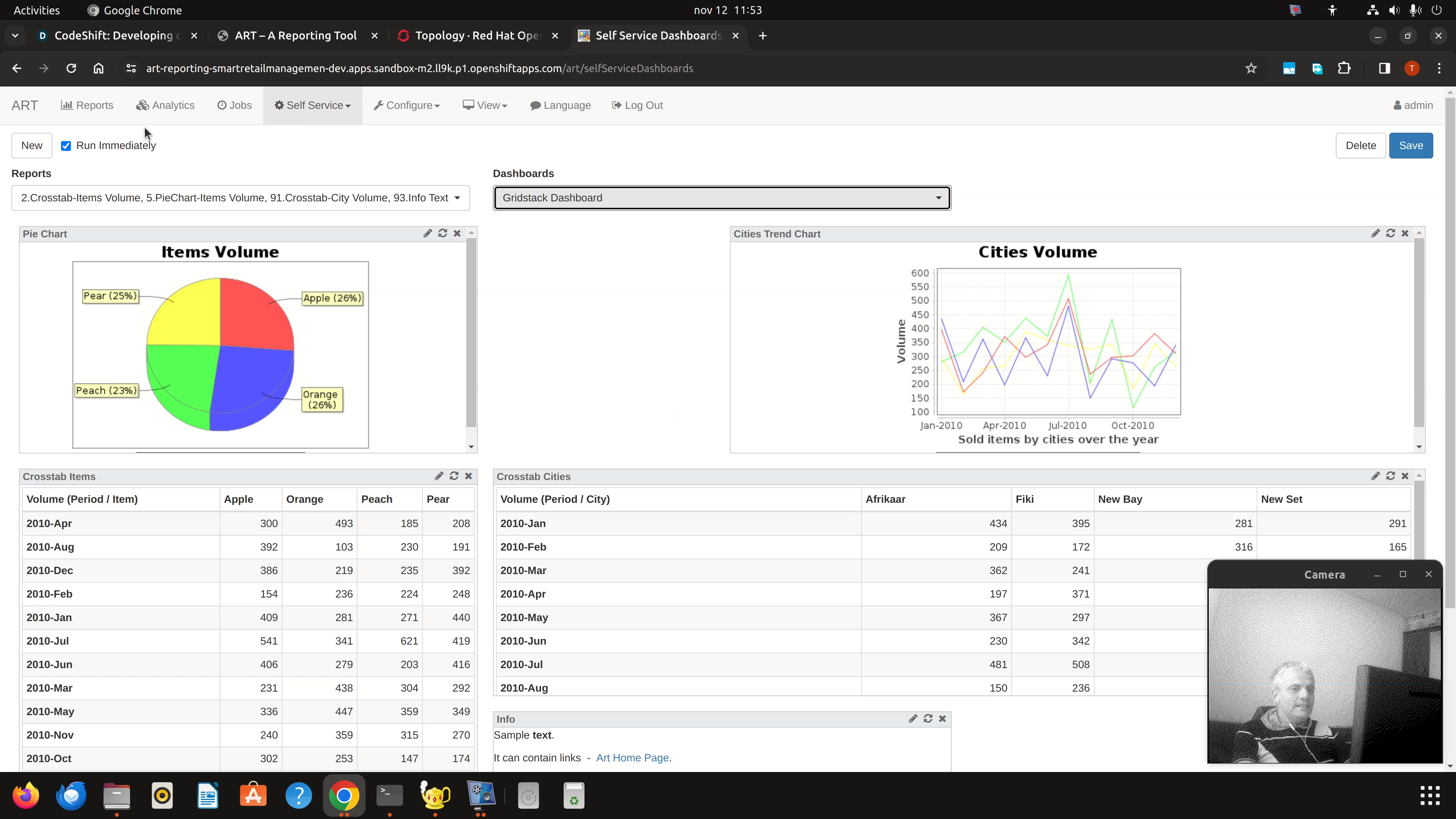The image size is (1456, 819).
Task: Refresh the Cities Trend Chart widget
Action: [x=1390, y=234]
